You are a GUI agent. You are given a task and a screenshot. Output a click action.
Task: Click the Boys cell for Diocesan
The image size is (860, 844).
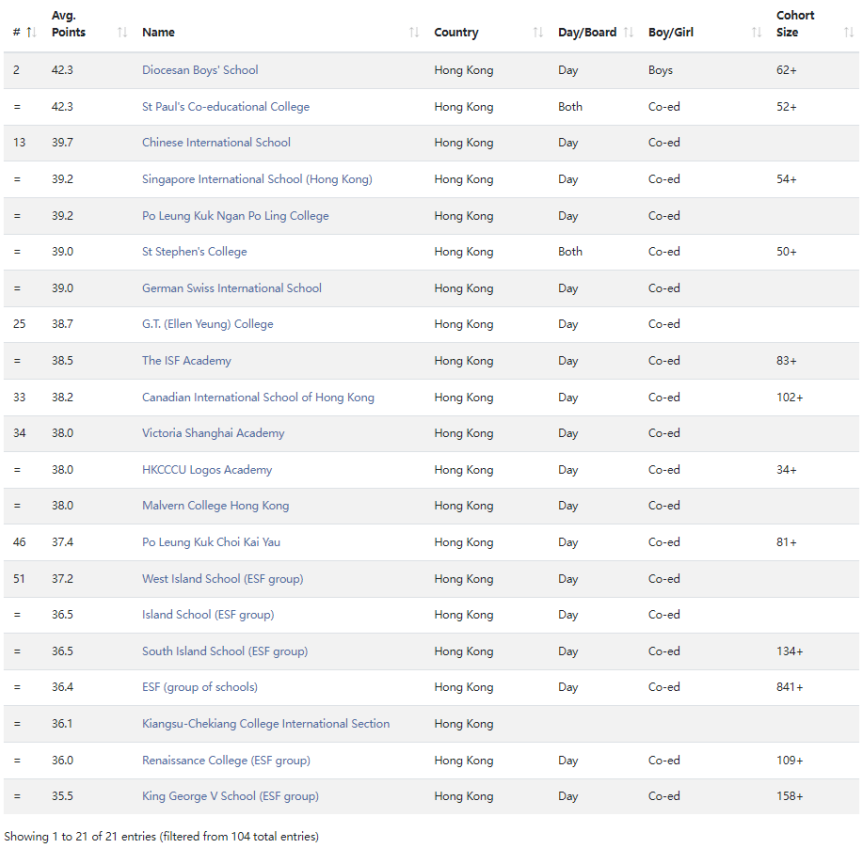(x=660, y=70)
